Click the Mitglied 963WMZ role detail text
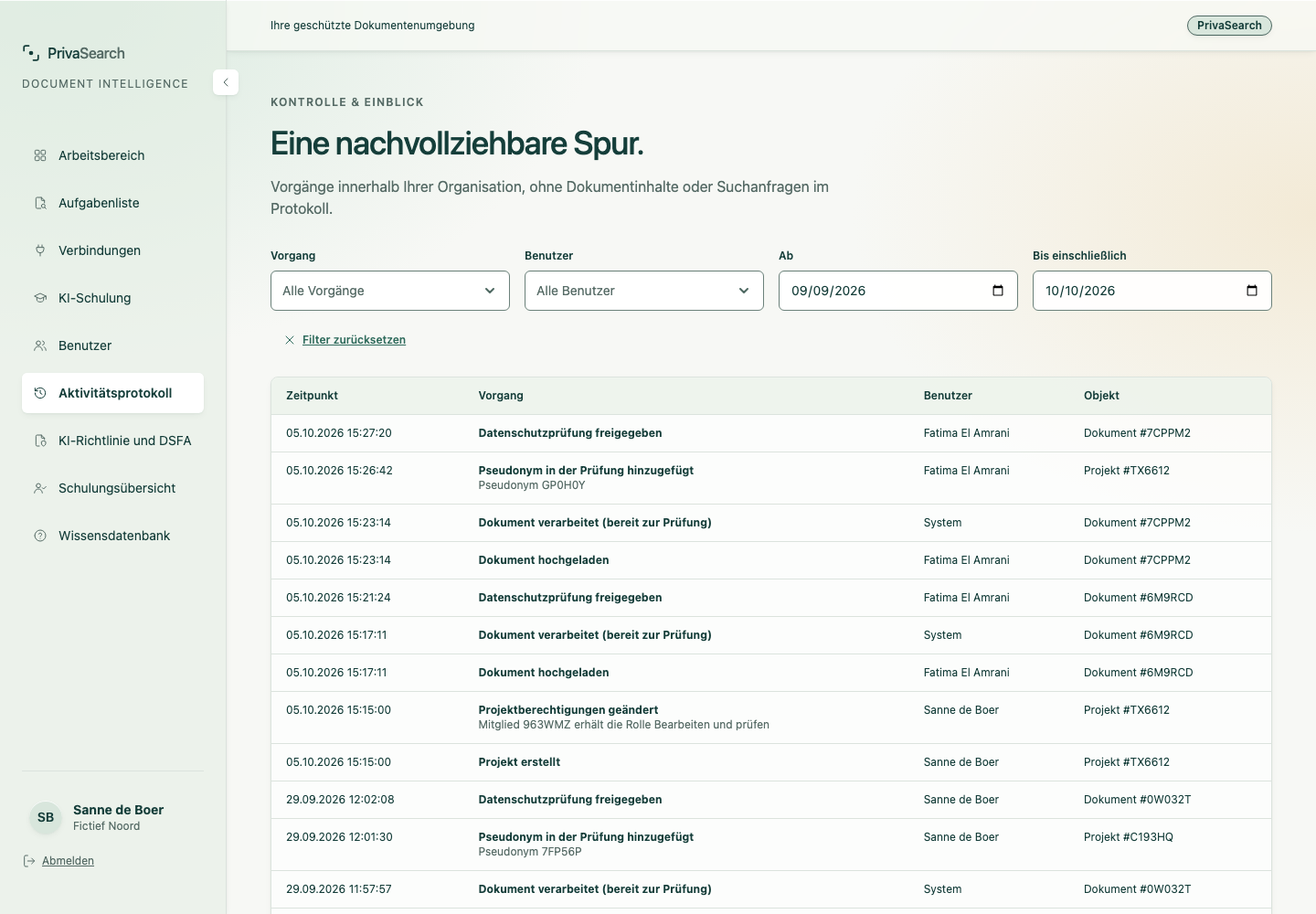1316x914 pixels. [624, 725]
